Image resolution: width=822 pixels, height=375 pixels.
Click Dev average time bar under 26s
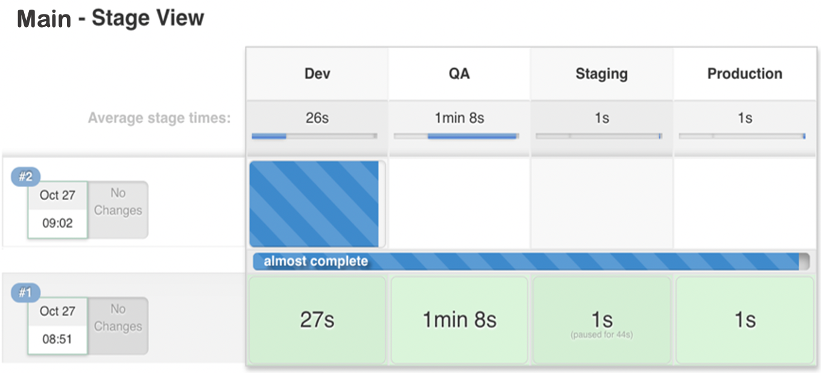[315, 136]
